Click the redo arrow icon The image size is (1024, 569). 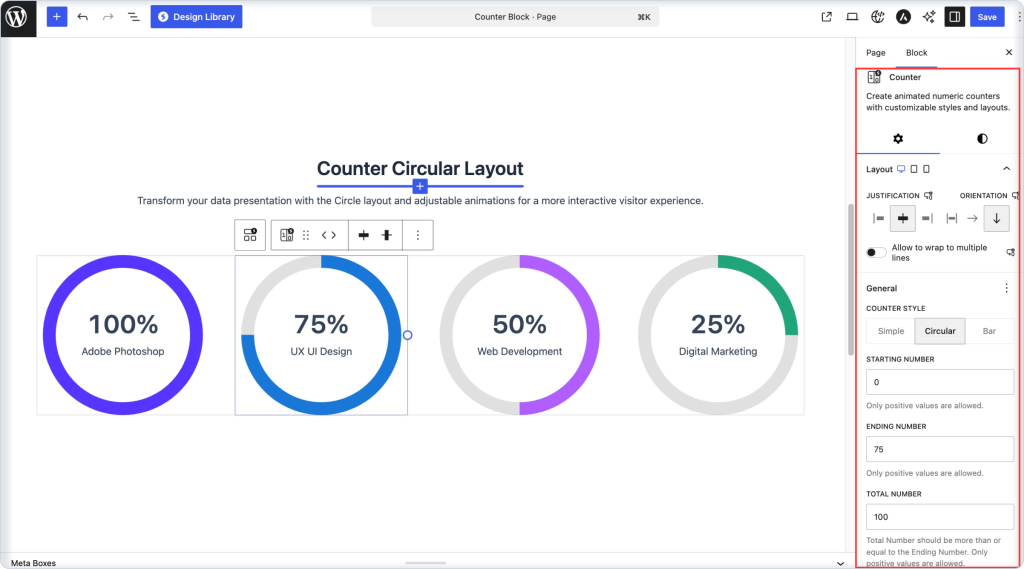point(108,17)
